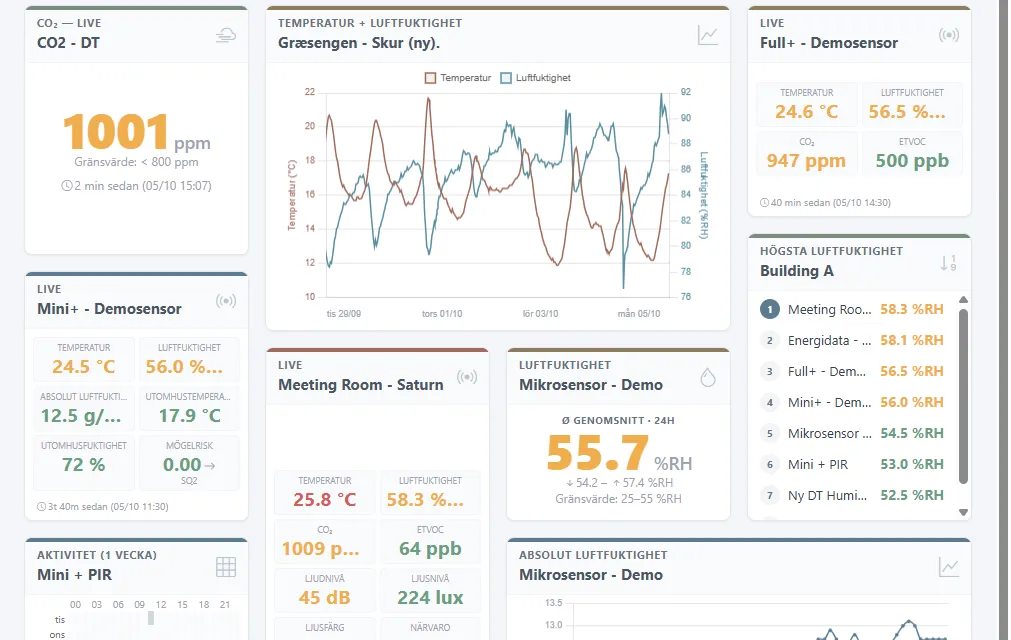Click the live signal icon on Full+ - Demosensor card
Viewport: 1011px width, 640px height.
(948, 35)
